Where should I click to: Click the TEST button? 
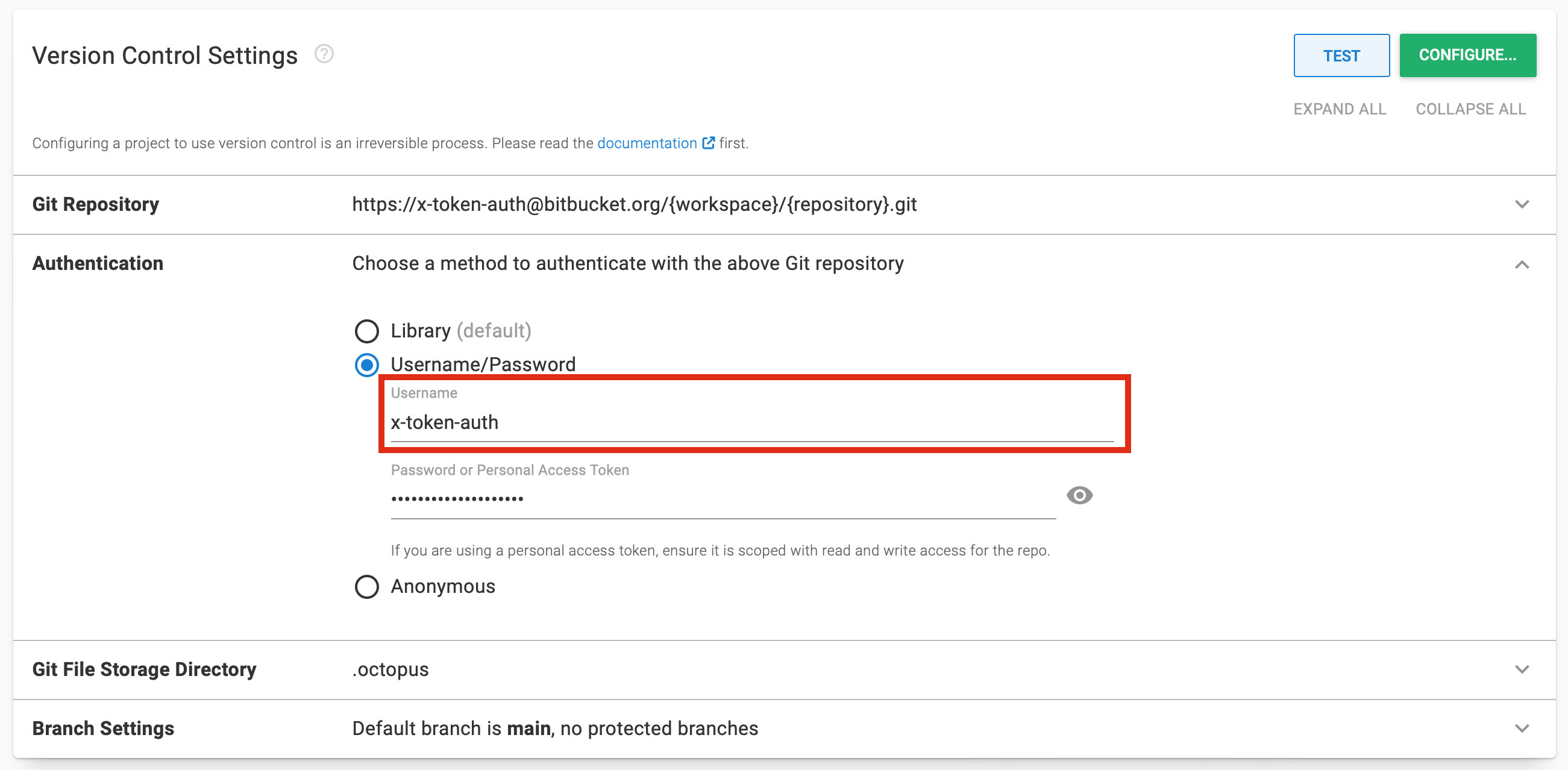pos(1341,55)
